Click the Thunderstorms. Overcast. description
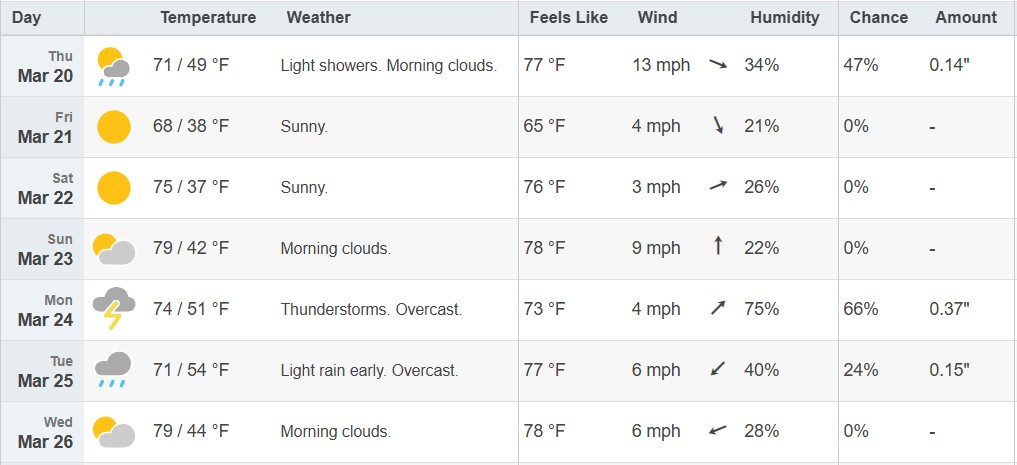Viewport: 1017px width, 465px height. tap(372, 309)
